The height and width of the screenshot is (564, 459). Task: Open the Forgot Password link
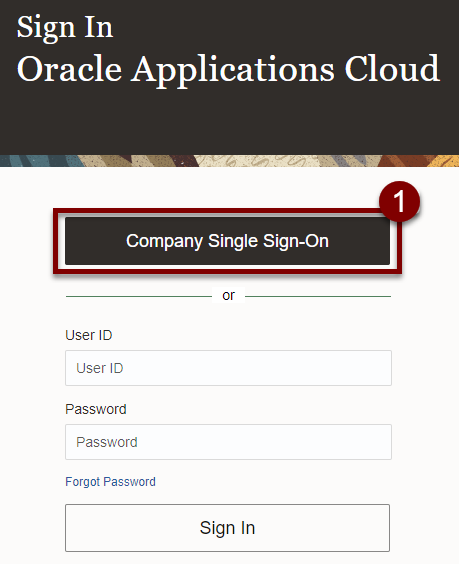pyautogui.click(x=110, y=482)
